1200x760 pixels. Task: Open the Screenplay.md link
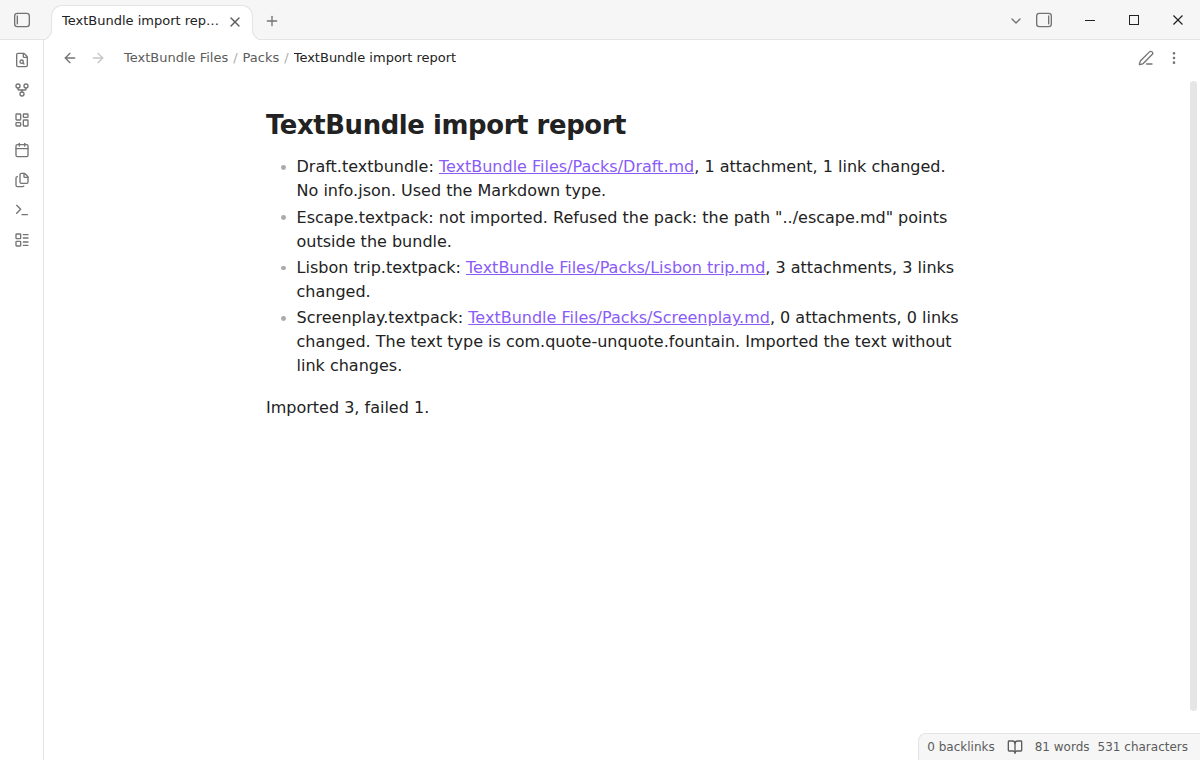pyautogui.click(x=619, y=317)
